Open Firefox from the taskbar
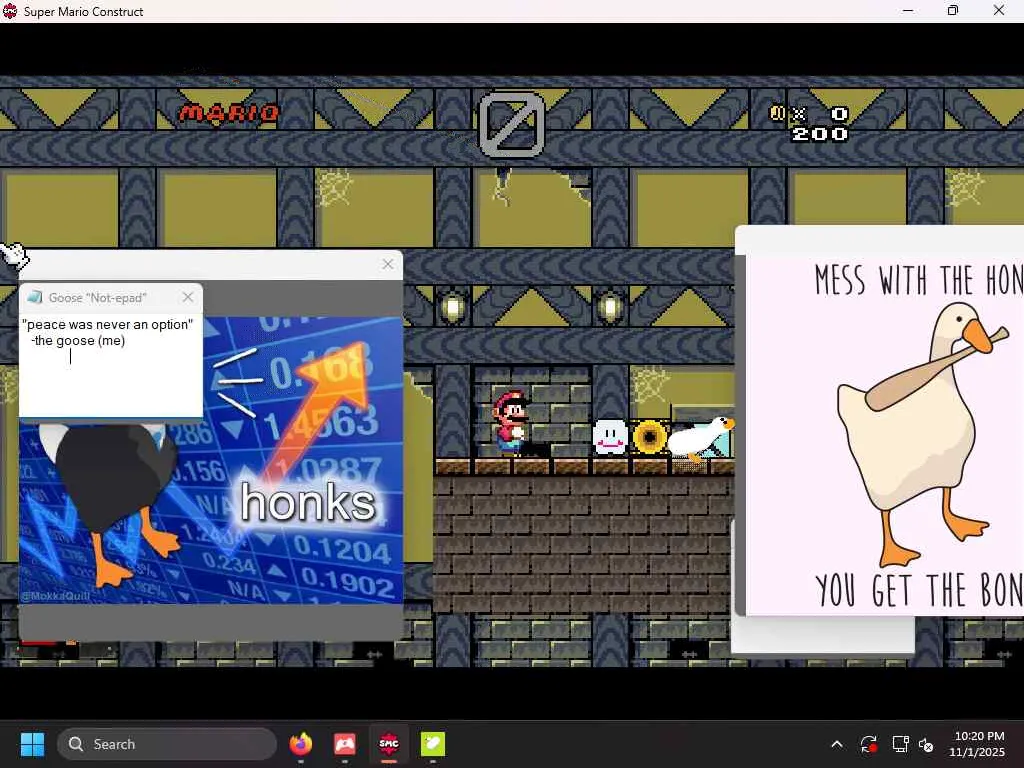This screenshot has height=768, width=1024. tap(300, 744)
